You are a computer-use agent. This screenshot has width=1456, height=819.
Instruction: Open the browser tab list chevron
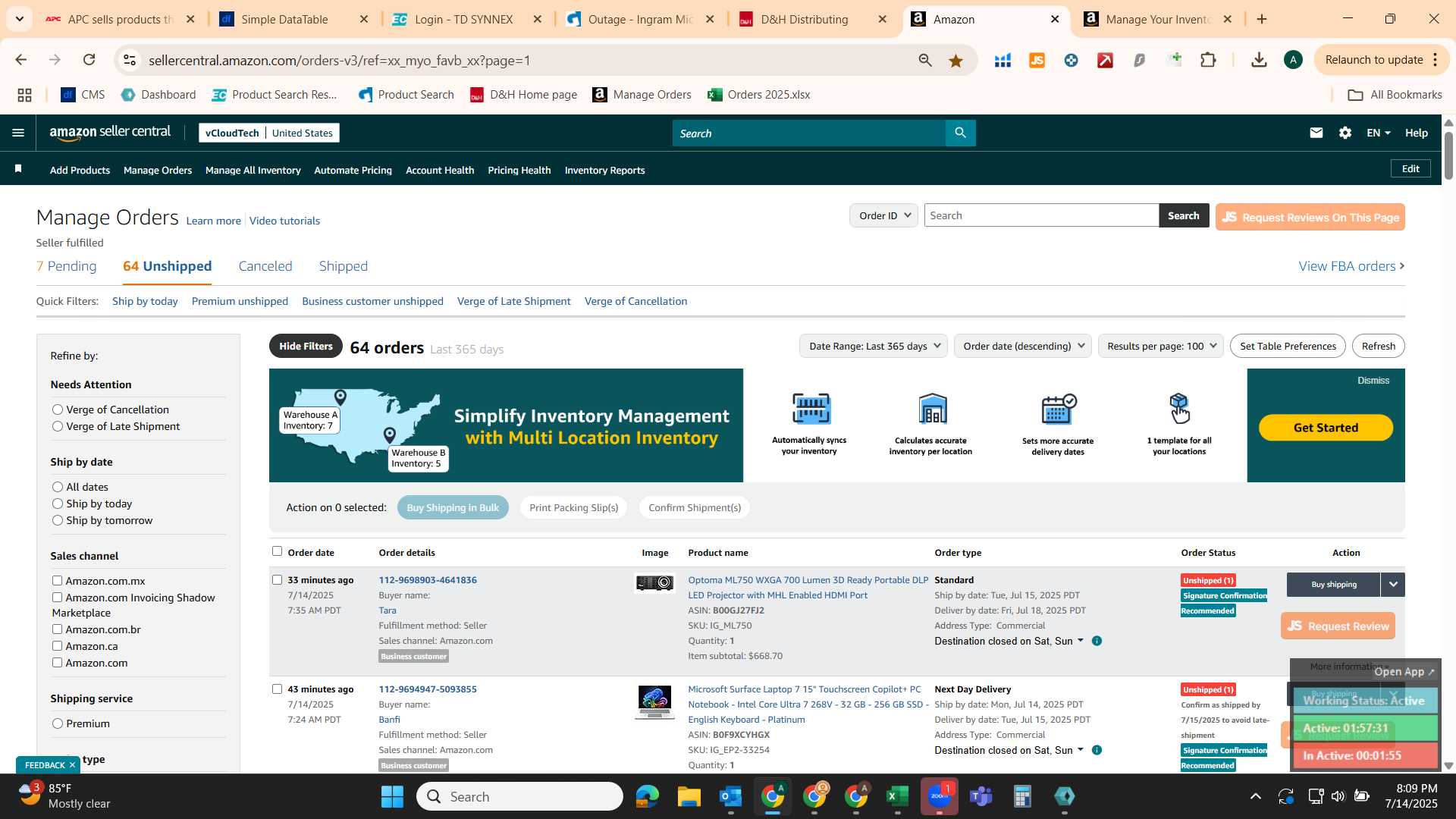click(19, 19)
